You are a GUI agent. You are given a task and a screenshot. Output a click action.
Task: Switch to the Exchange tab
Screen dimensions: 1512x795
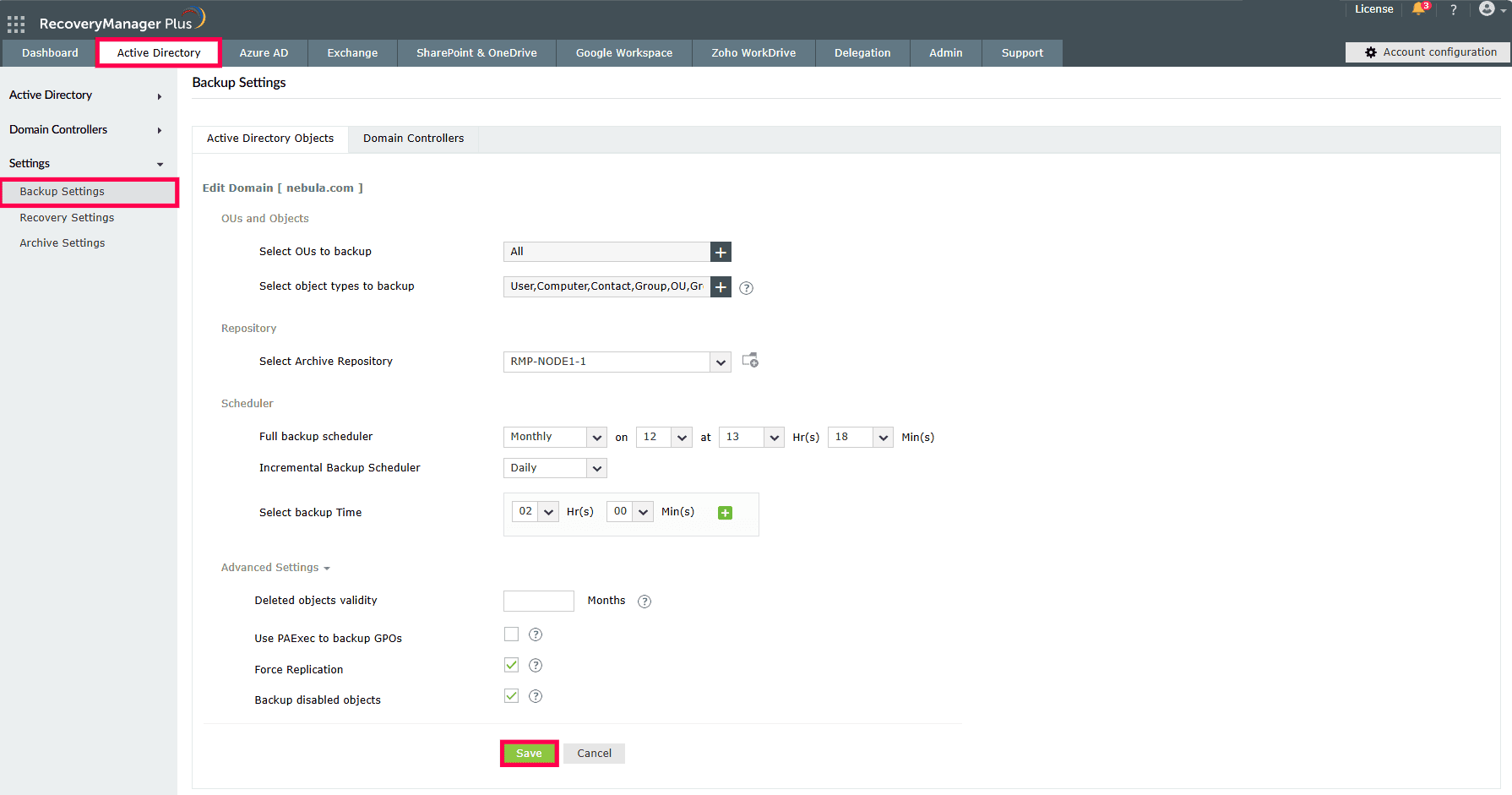point(352,52)
